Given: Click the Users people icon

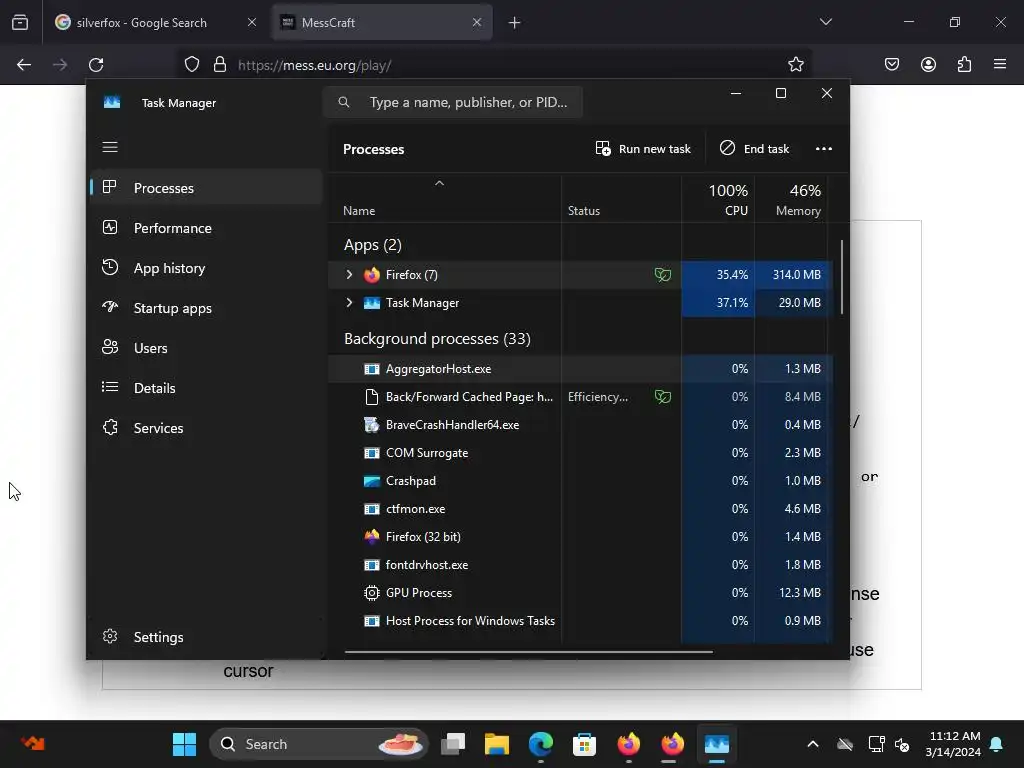Looking at the screenshot, I should 110,347.
